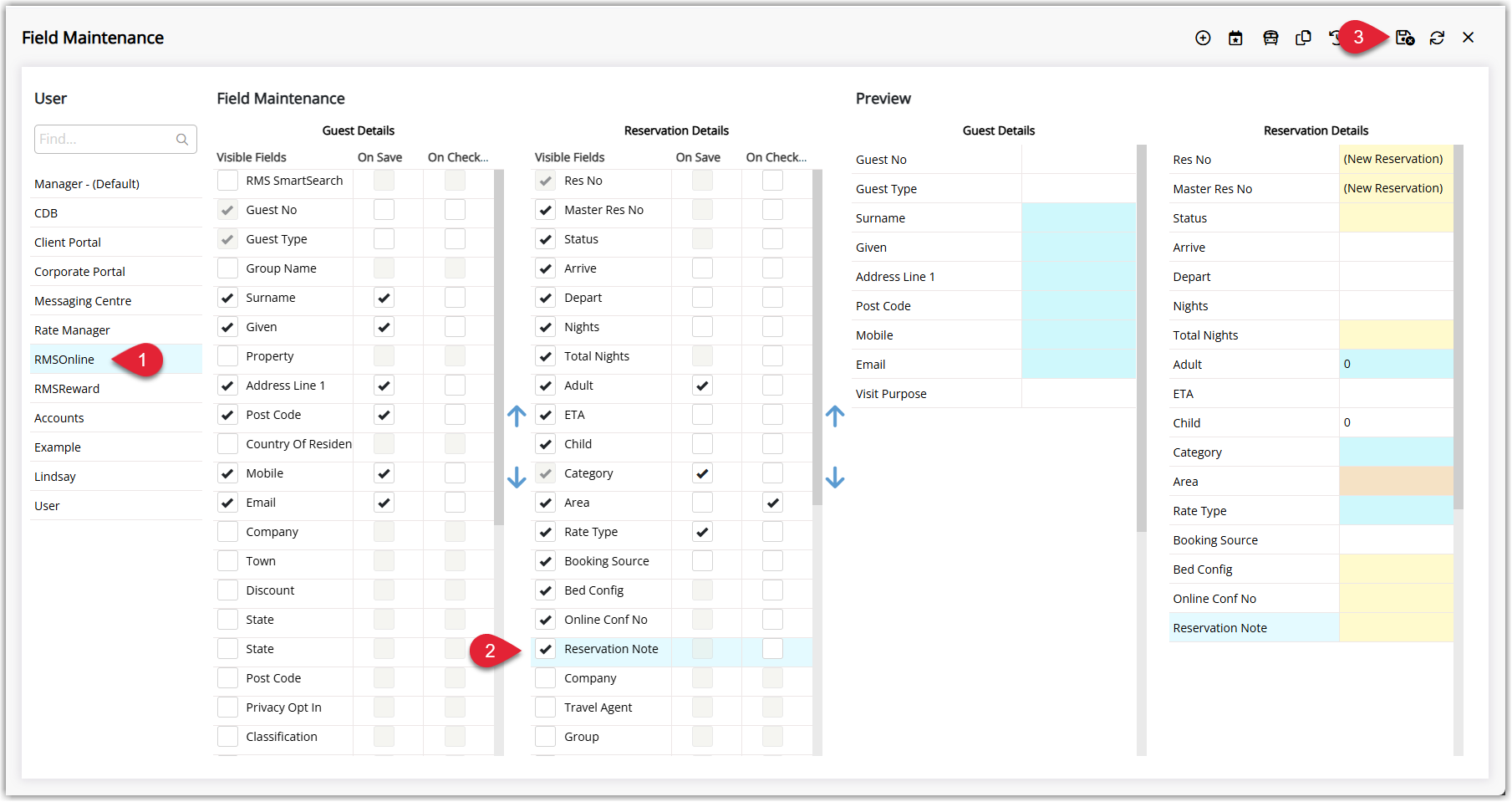The image size is (1512, 802).
Task: Move Reservation Details field up with arrow
Action: [x=835, y=416]
